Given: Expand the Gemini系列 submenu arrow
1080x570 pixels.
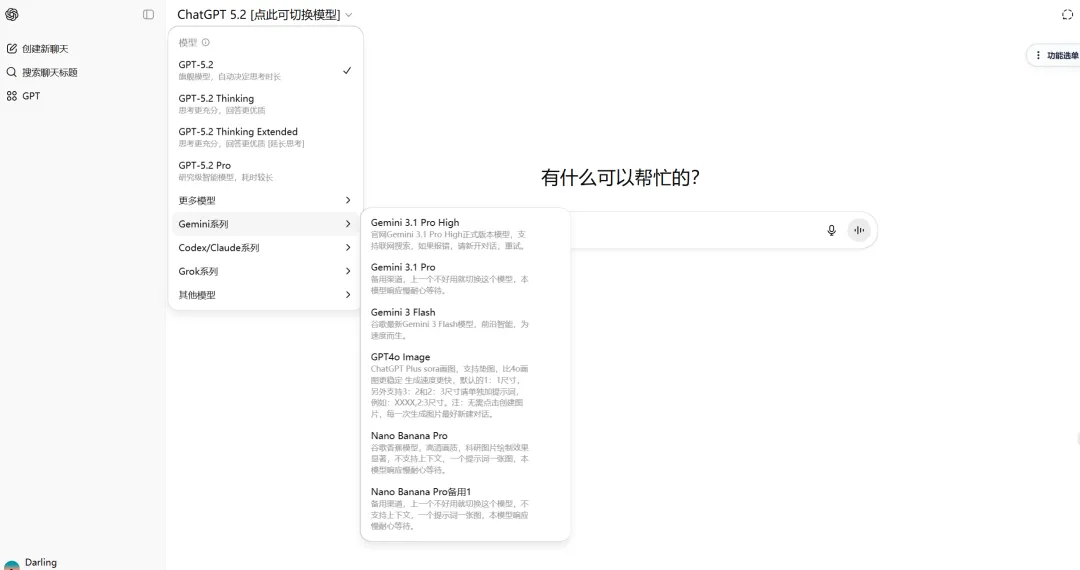Looking at the screenshot, I should tap(348, 224).
